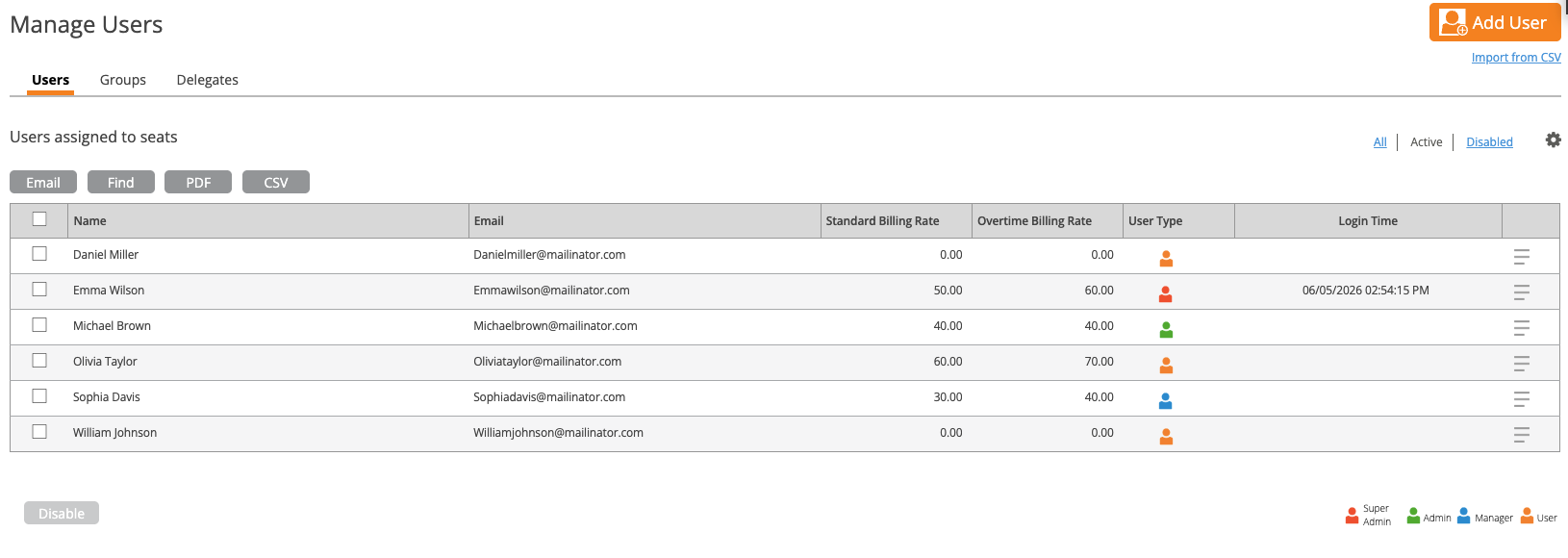
Task: Expand the options menu for Olivia Taylor
Action: (1521, 364)
